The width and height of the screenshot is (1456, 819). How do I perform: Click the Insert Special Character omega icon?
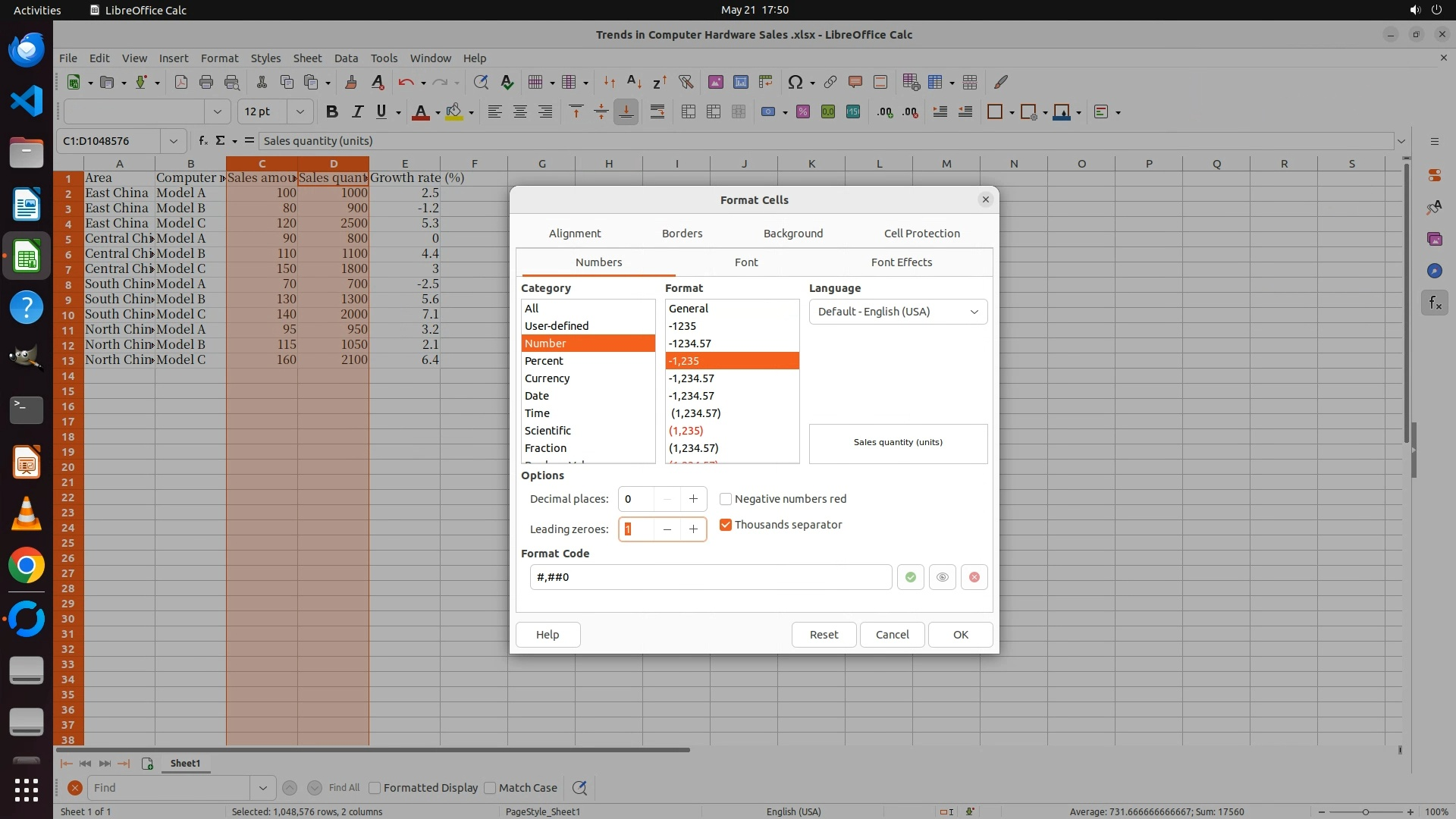(795, 82)
